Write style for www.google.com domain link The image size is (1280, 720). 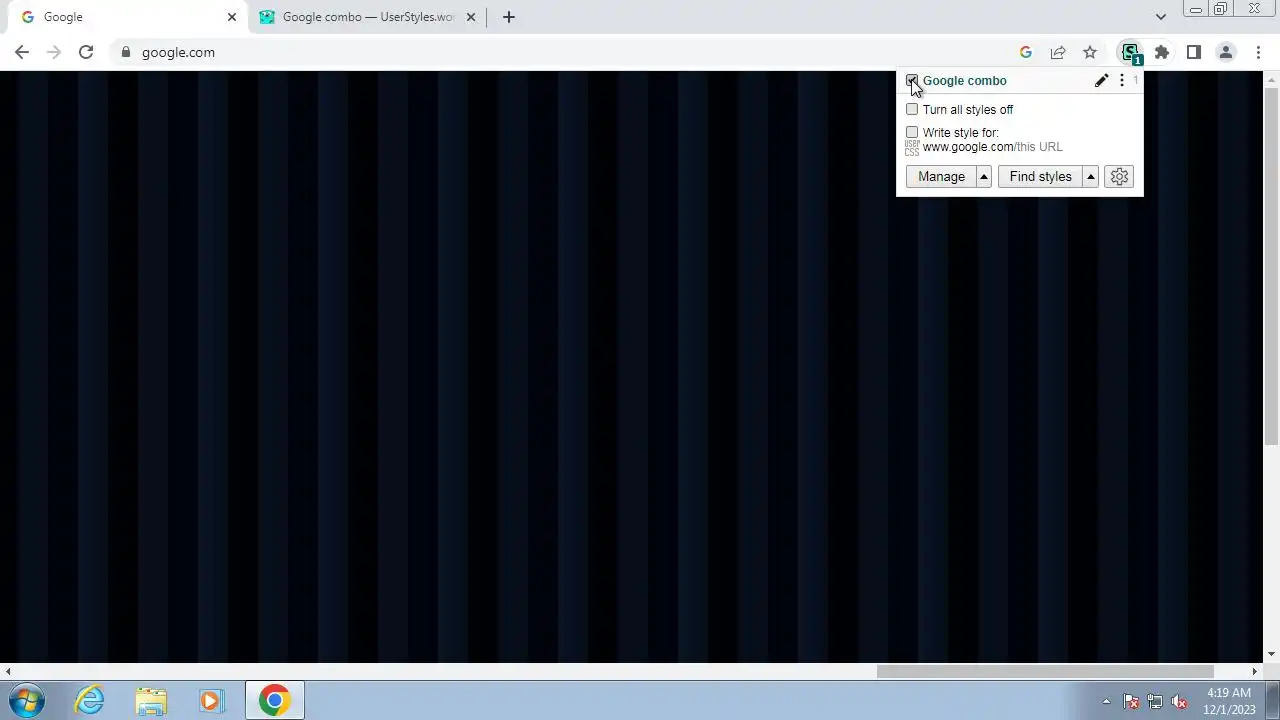[x=968, y=147]
